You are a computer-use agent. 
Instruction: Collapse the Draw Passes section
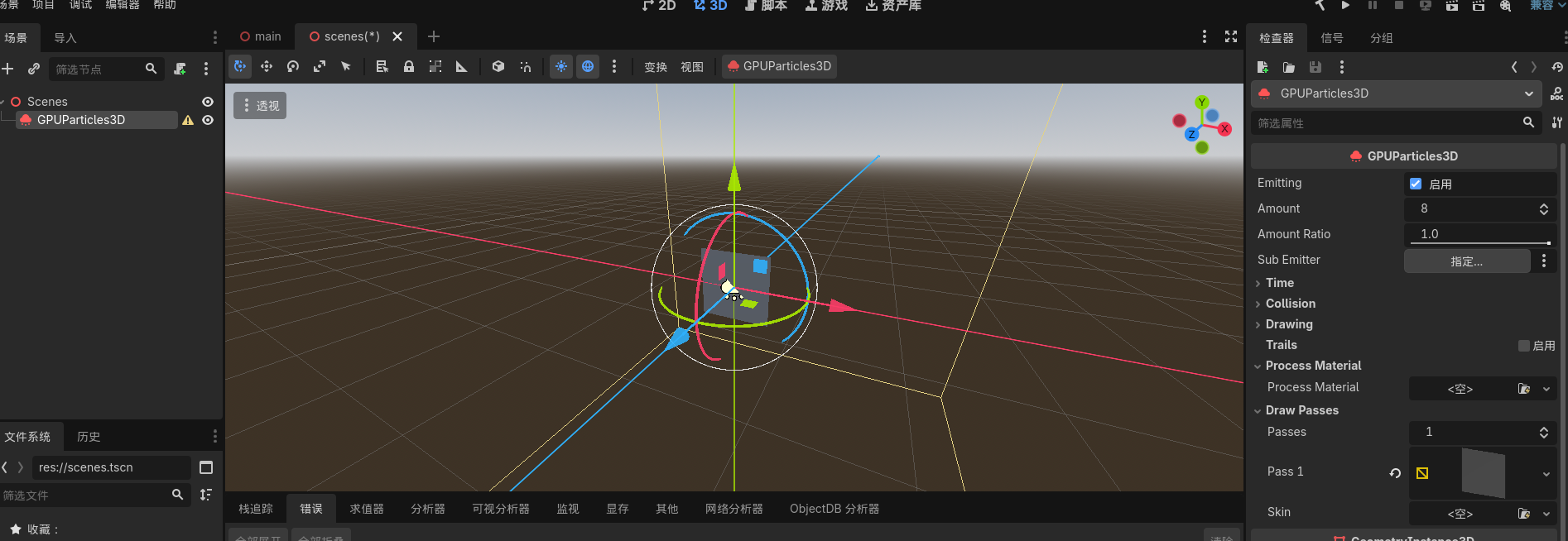(1301, 410)
